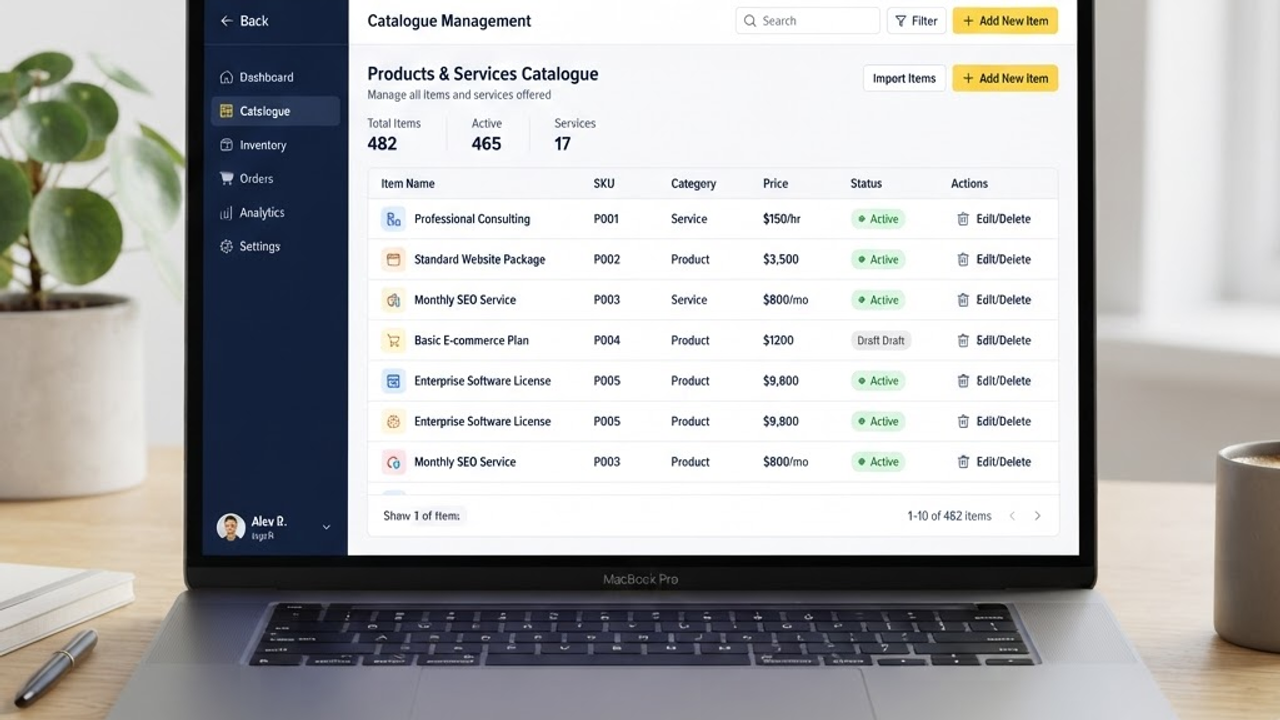Click the SKU cell "P002"

tap(607, 259)
